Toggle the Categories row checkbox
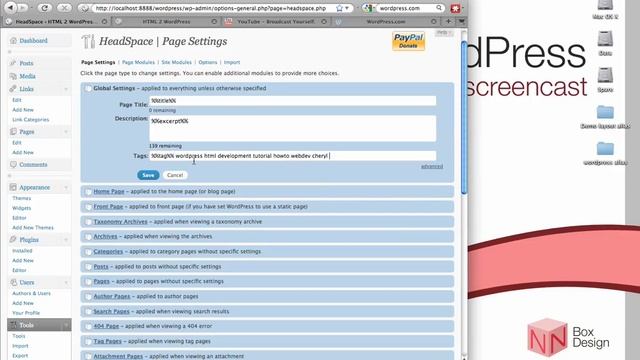 click(x=88, y=251)
